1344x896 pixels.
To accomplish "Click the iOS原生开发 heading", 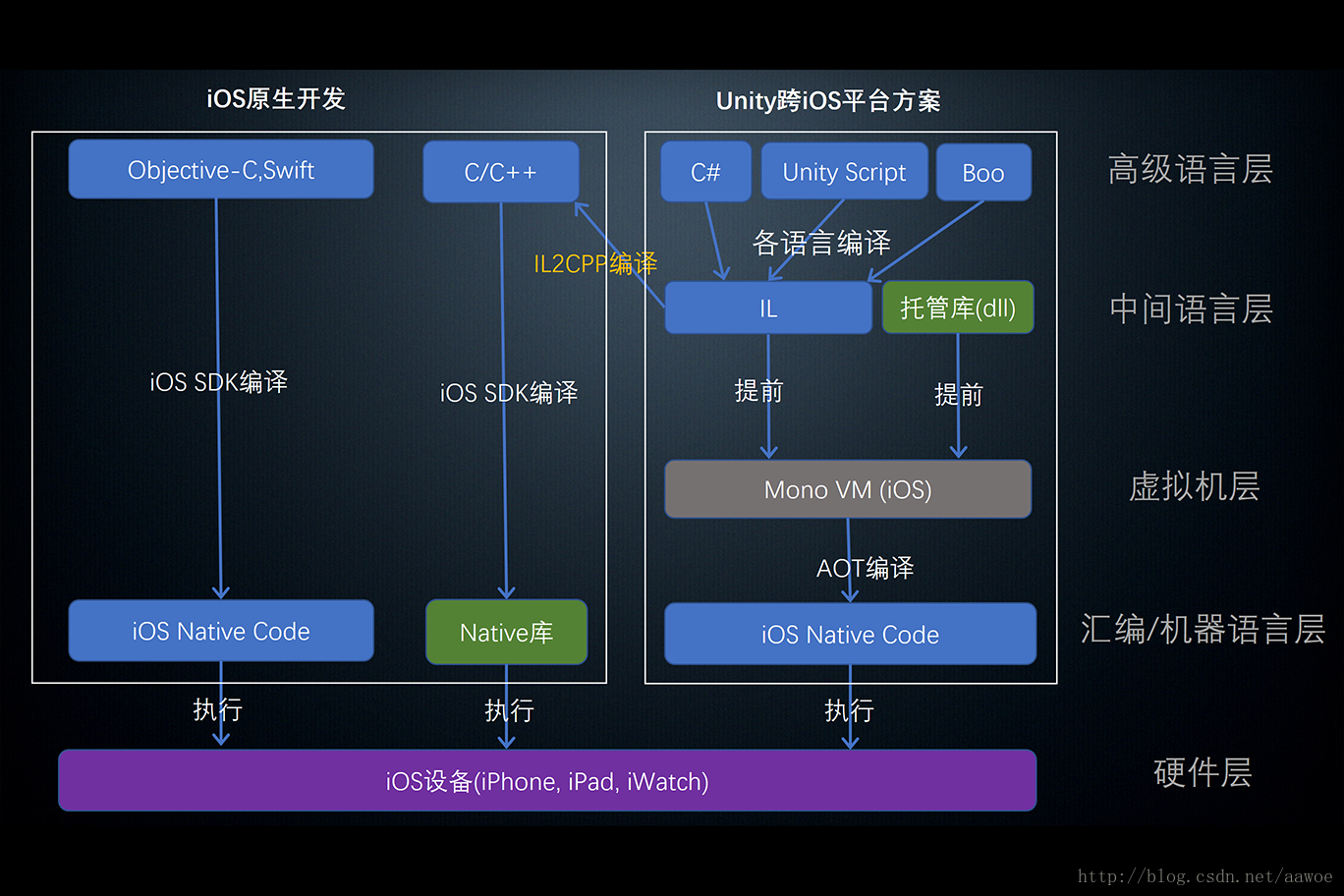I will (x=276, y=98).
